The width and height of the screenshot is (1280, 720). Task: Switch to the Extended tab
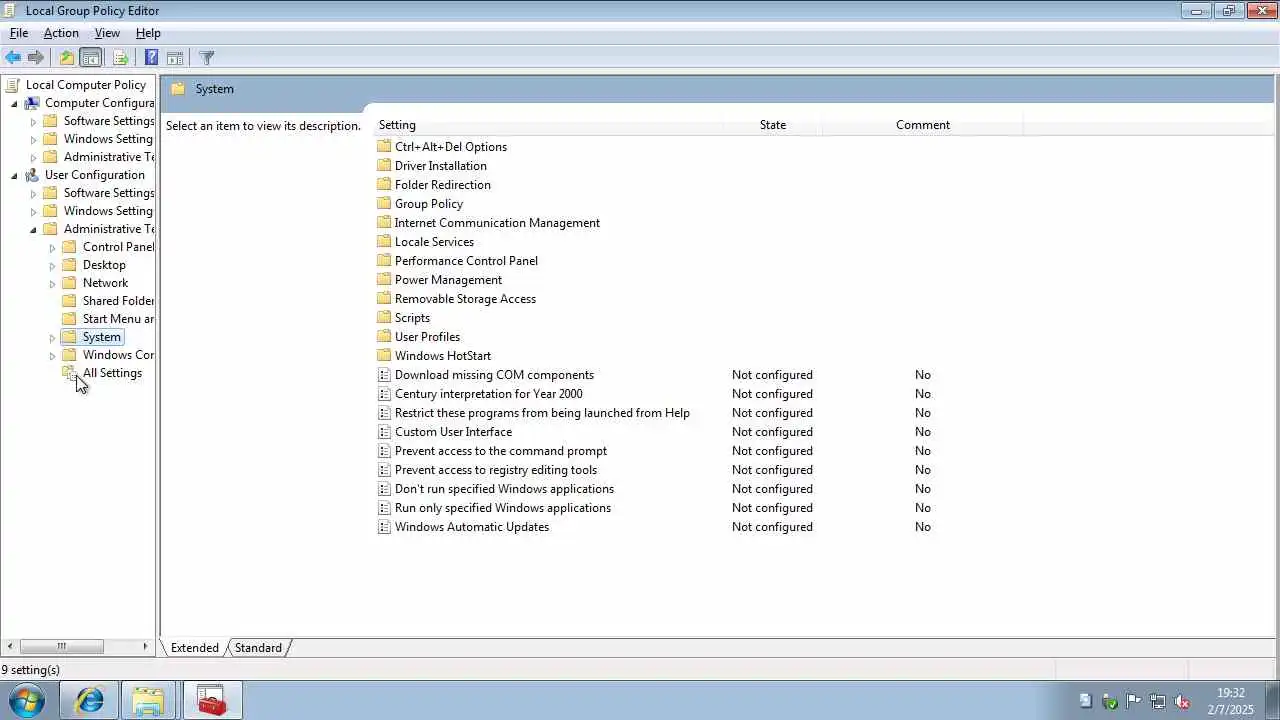(x=195, y=648)
